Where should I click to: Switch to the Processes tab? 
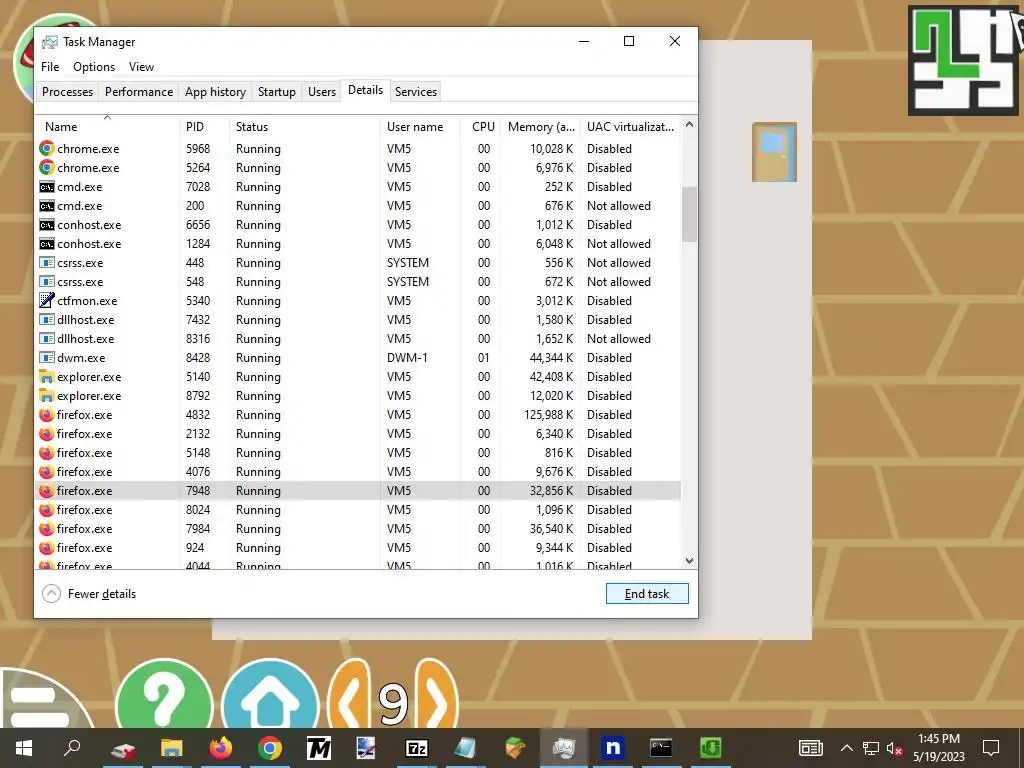click(x=67, y=91)
